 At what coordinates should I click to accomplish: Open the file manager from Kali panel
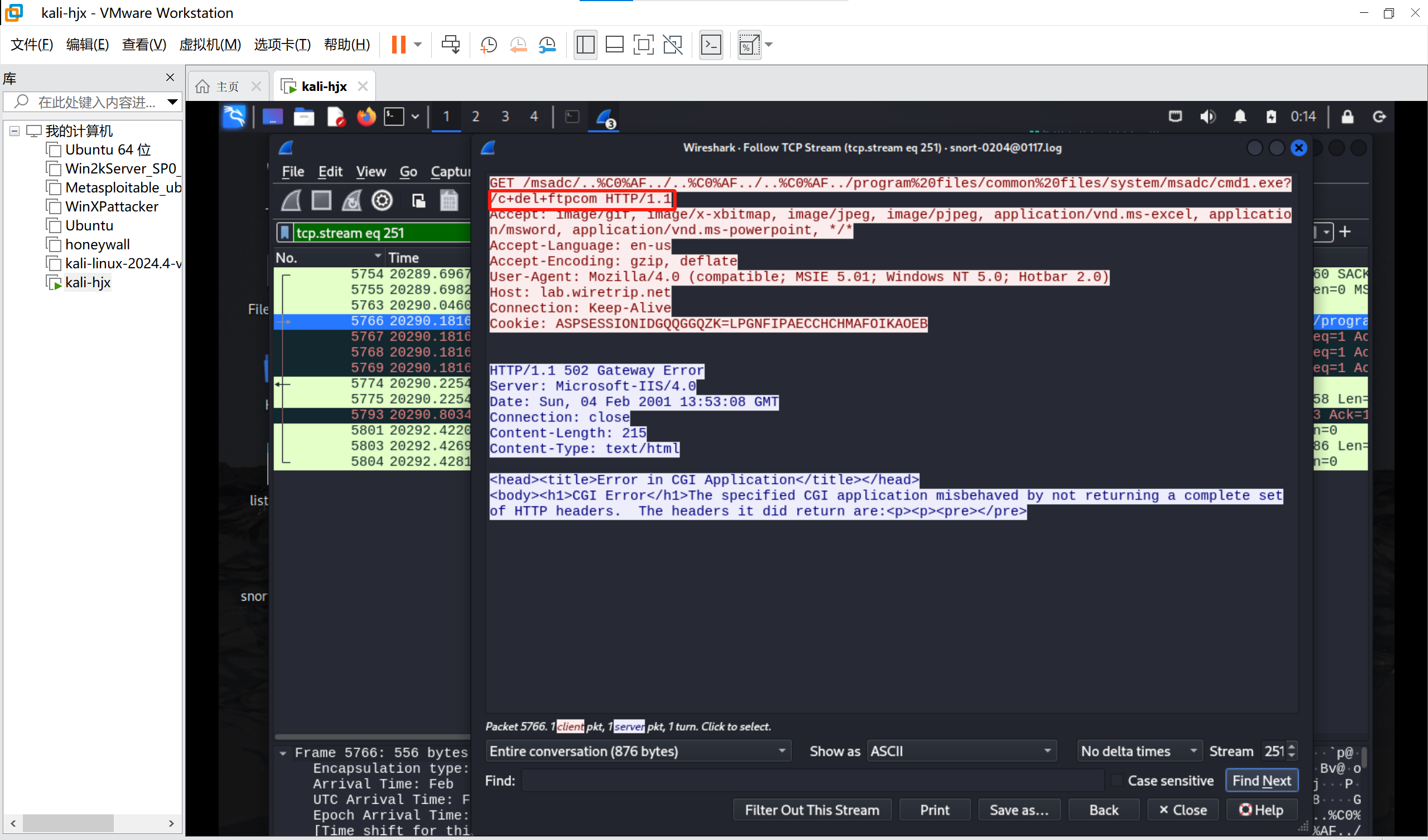pos(304,117)
